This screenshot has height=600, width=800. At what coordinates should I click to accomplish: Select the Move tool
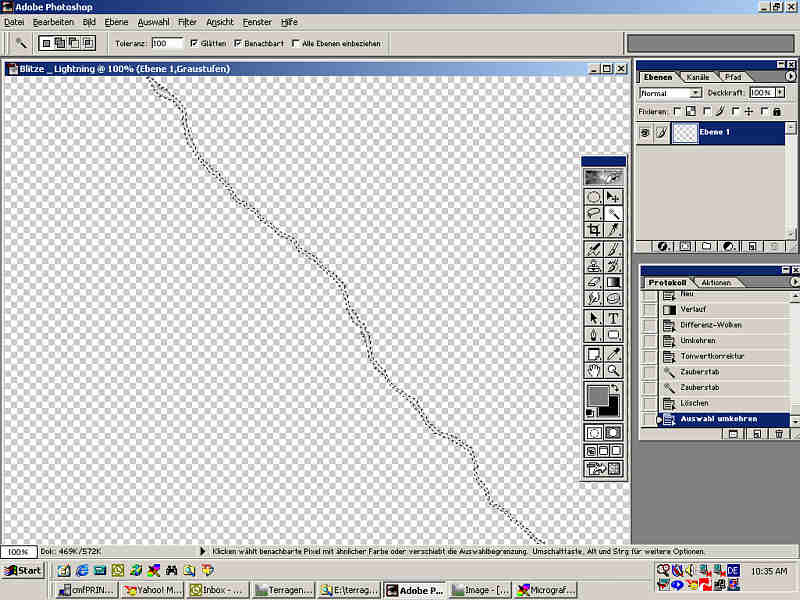click(614, 197)
